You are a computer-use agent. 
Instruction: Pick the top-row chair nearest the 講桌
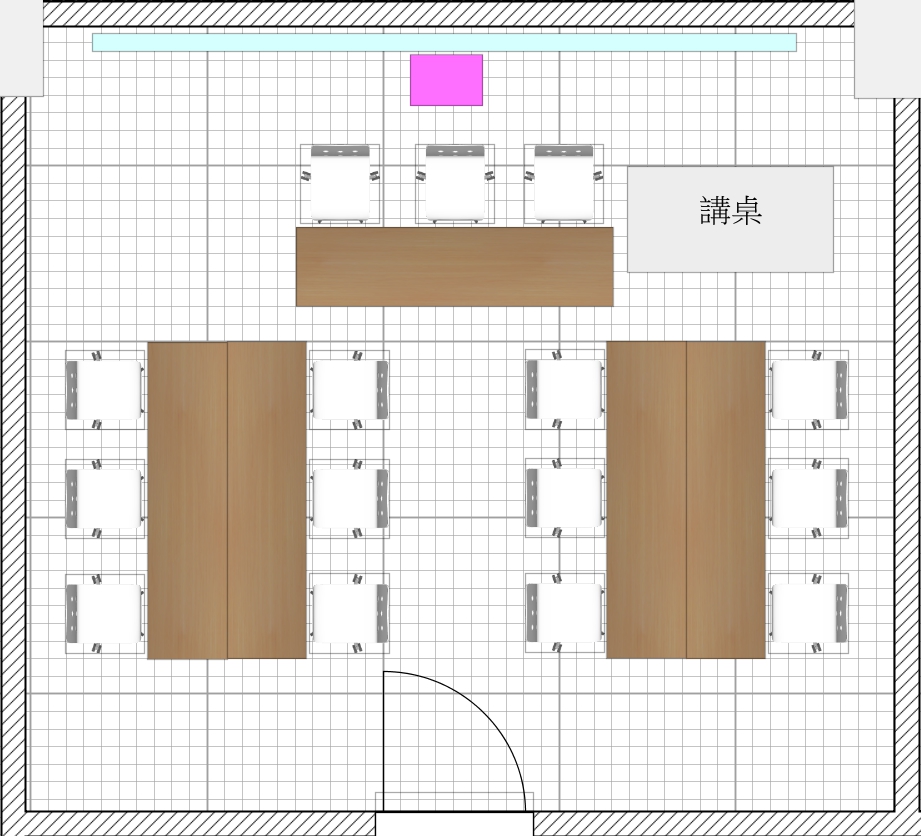click(565, 184)
